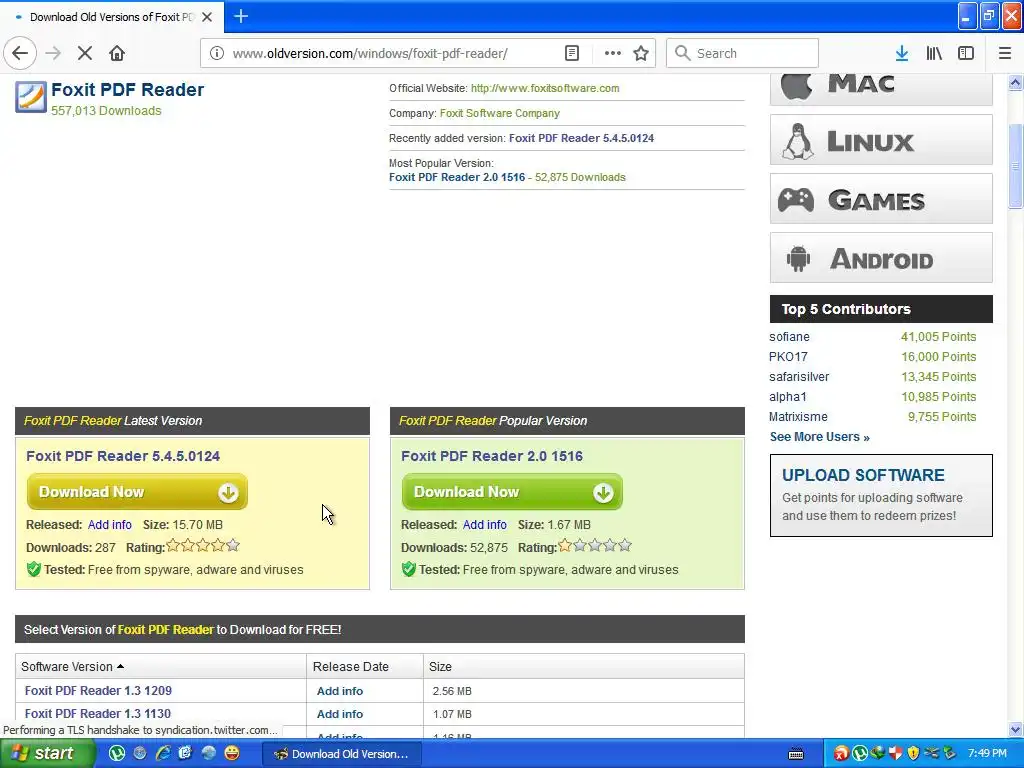Click Add info for latest version release
Viewport: 1024px width, 768px height.
[x=110, y=524]
